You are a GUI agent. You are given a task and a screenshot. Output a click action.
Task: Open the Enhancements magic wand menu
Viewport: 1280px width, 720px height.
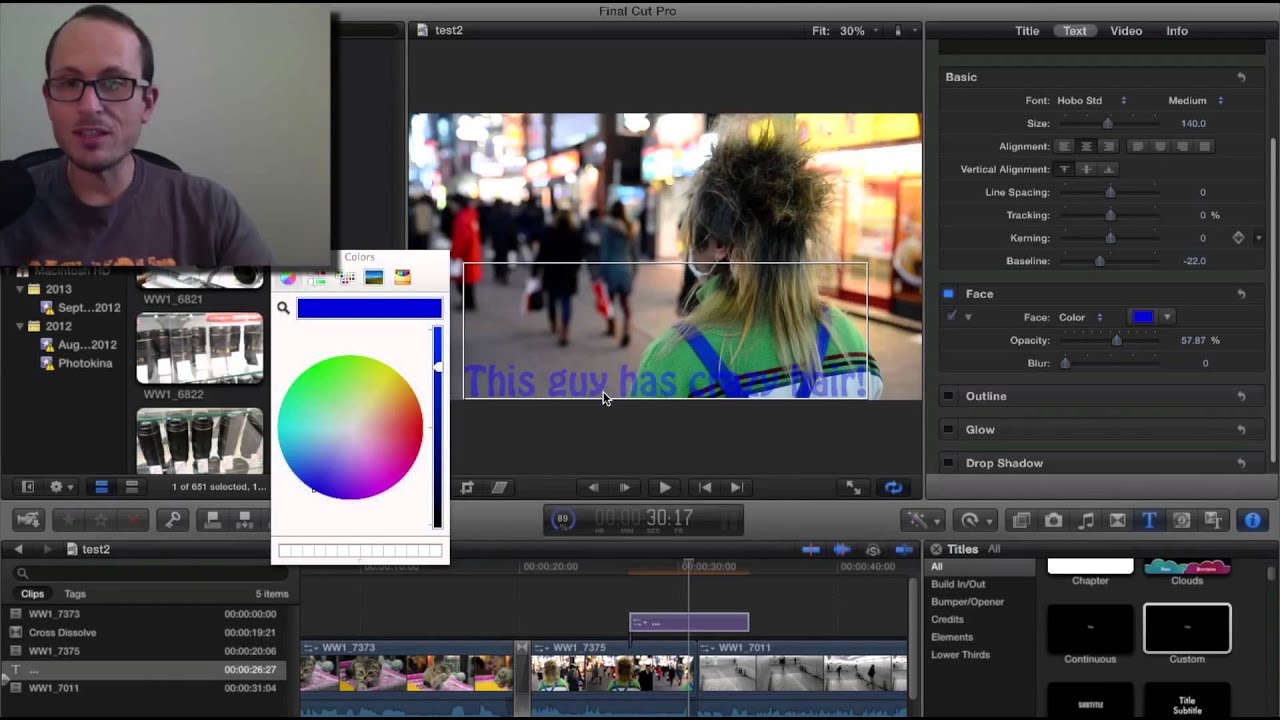[x=921, y=520]
